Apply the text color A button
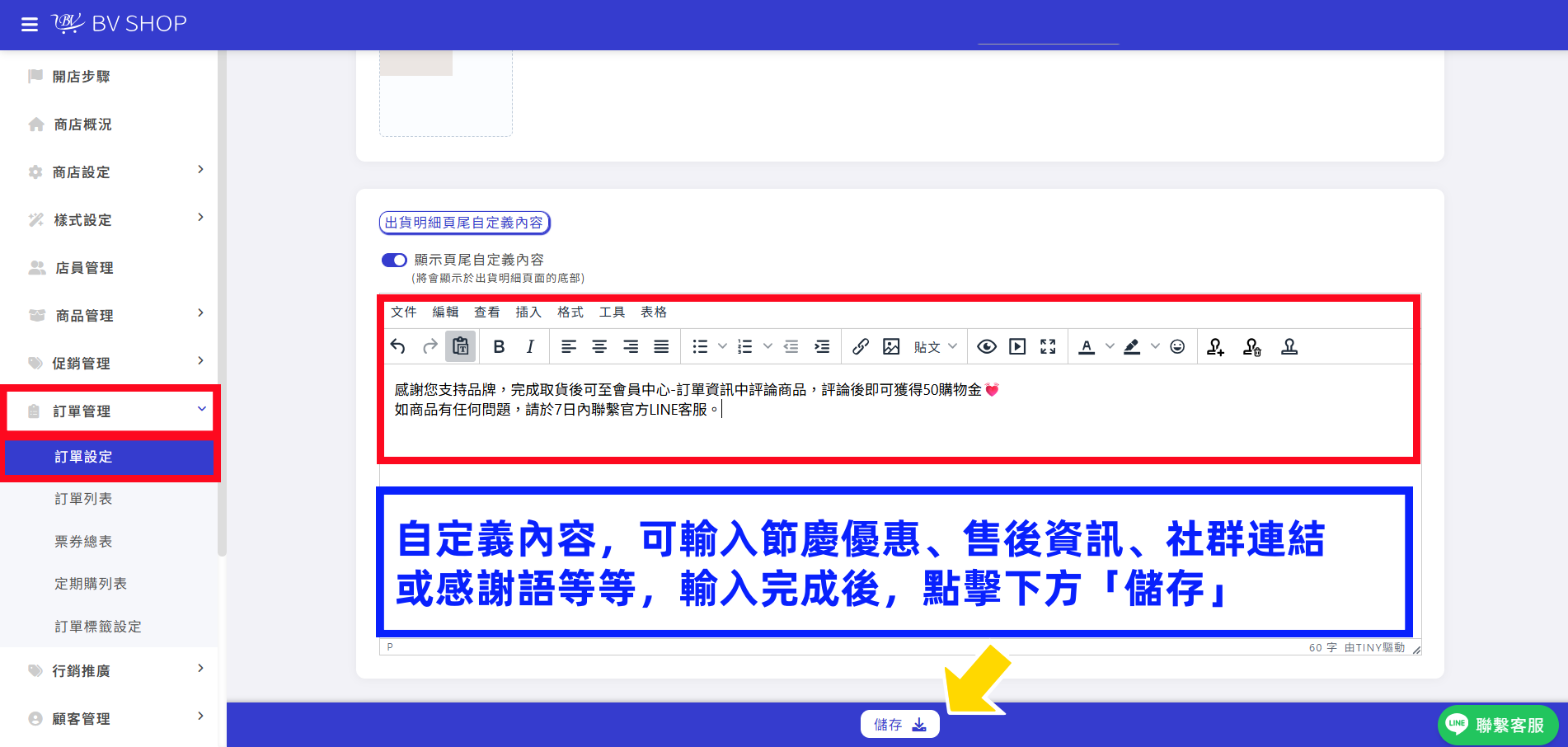 (1087, 346)
